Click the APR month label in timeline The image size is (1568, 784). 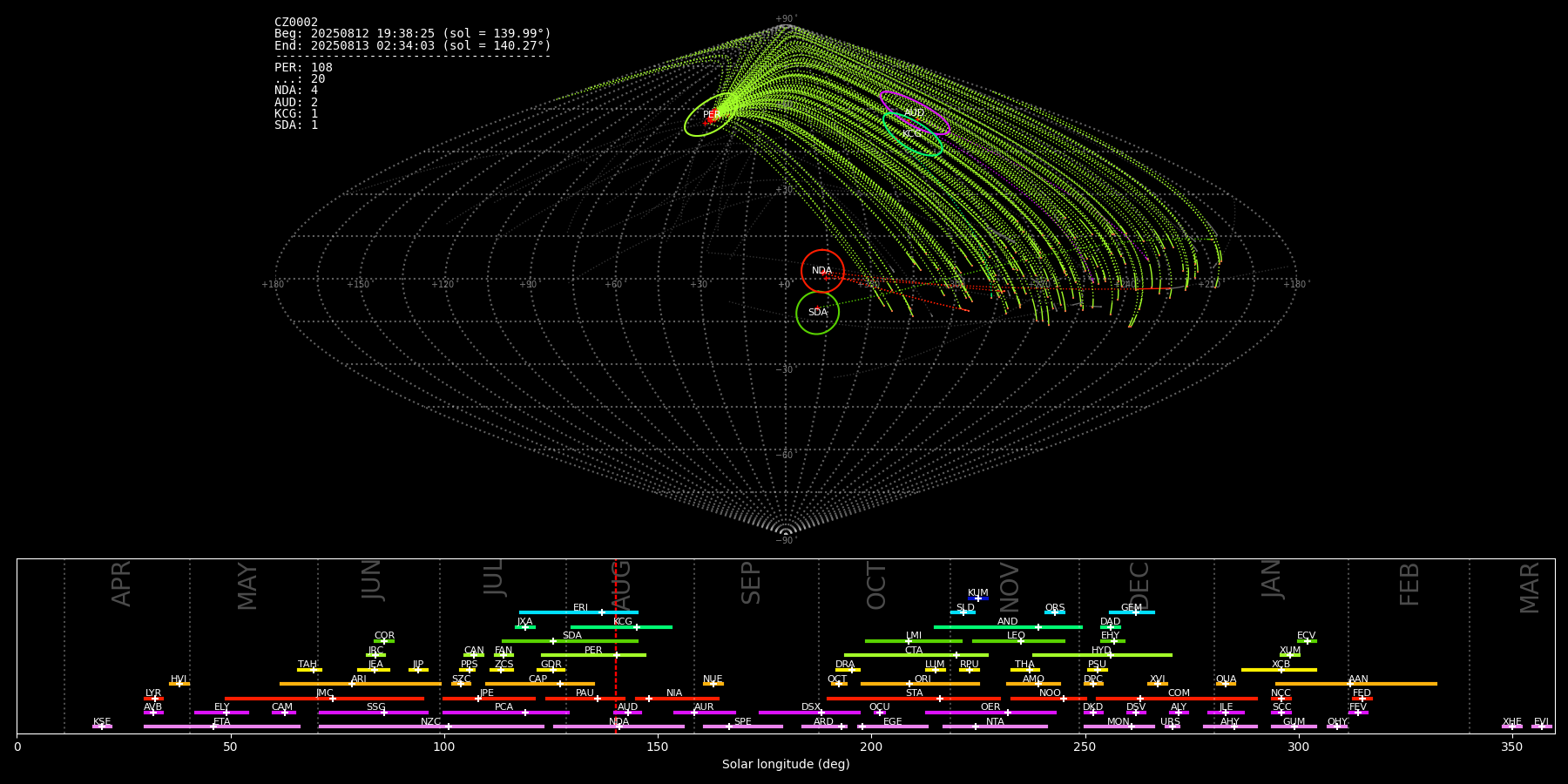[x=121, y=584]
